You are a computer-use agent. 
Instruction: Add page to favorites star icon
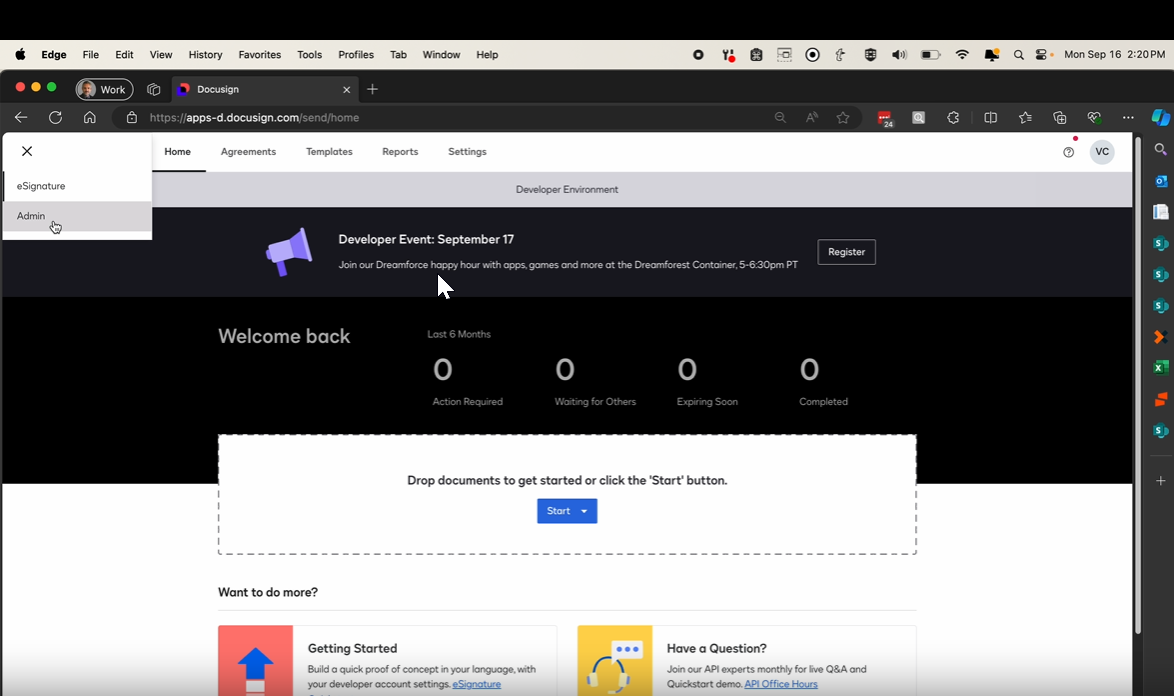(843, 117)
